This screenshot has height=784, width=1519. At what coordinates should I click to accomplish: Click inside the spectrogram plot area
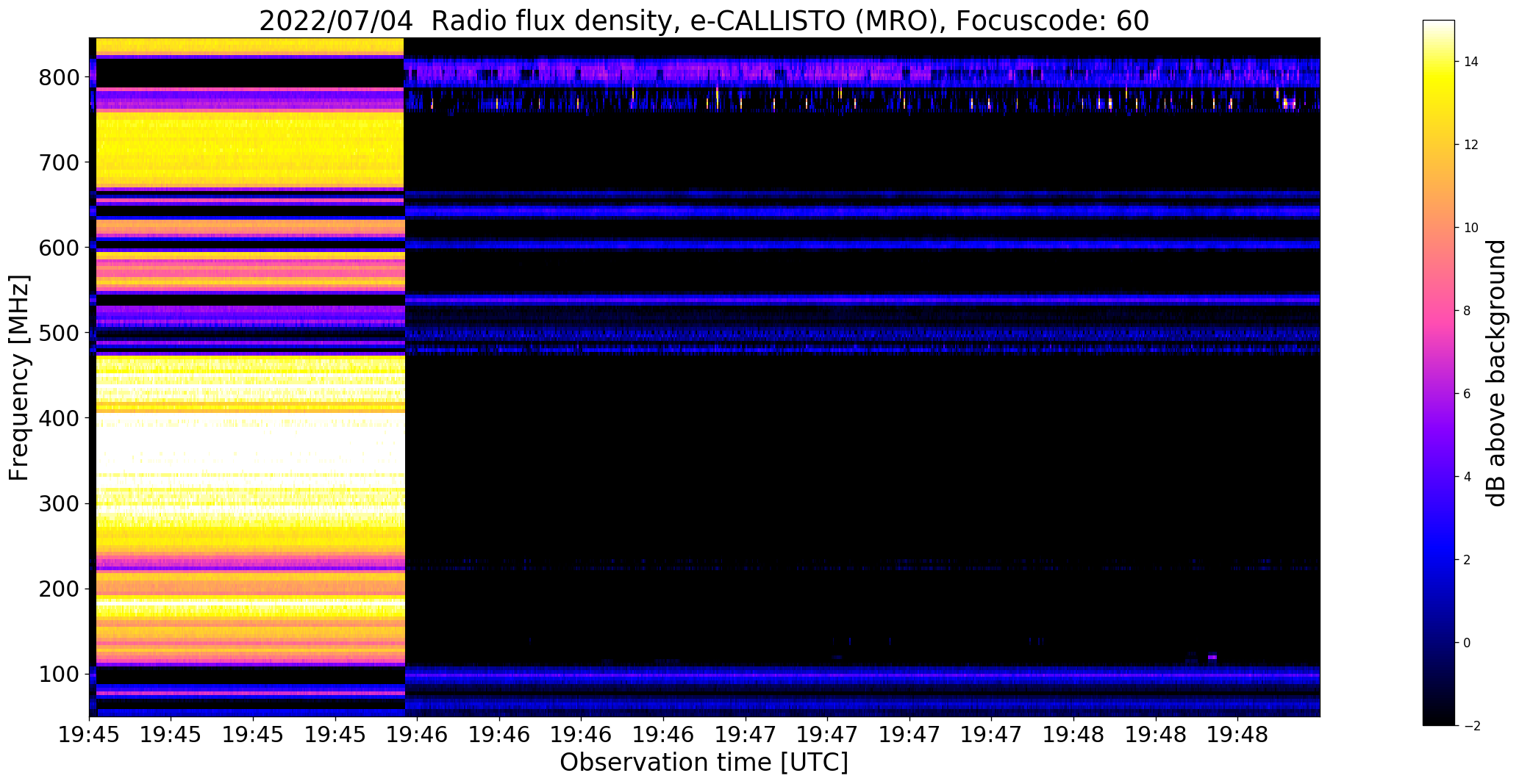click(704, 377)
